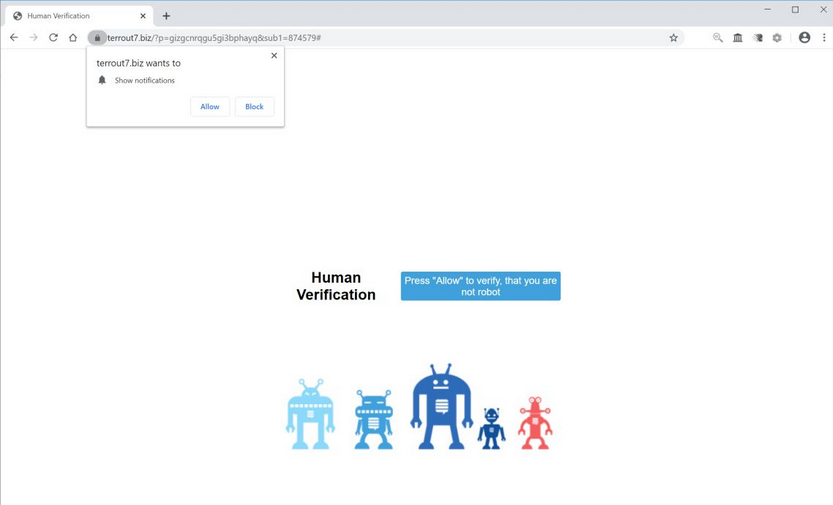The width and height of the screenshot is (833, 505).
Task: Dismiss the notification permission popup
Action: pos(274,56)
